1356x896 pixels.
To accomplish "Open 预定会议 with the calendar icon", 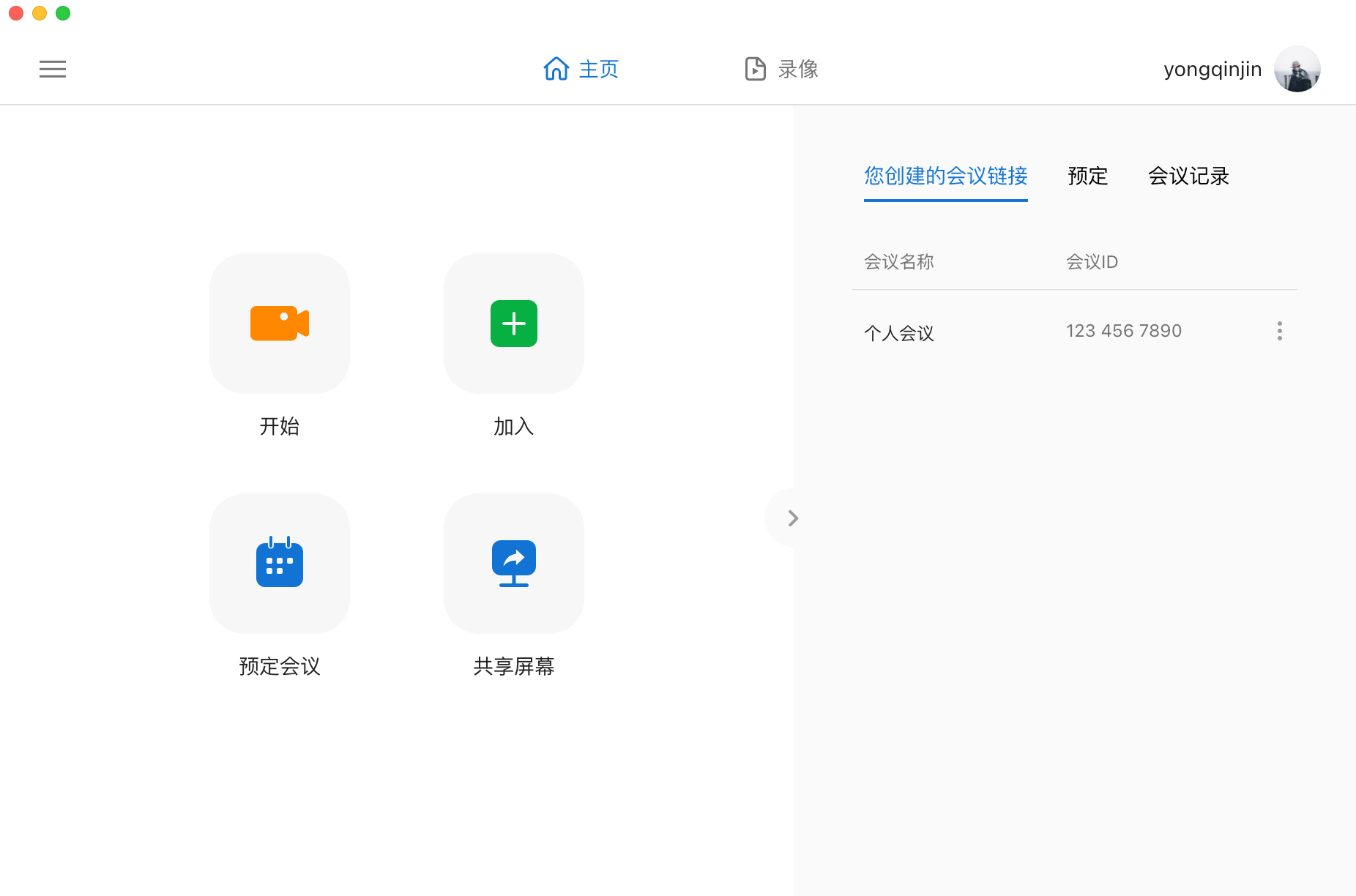I will coord(280,563).
